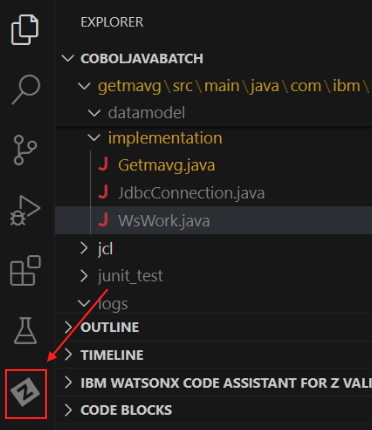Open the Explorer files icon in activity bar

25,30
